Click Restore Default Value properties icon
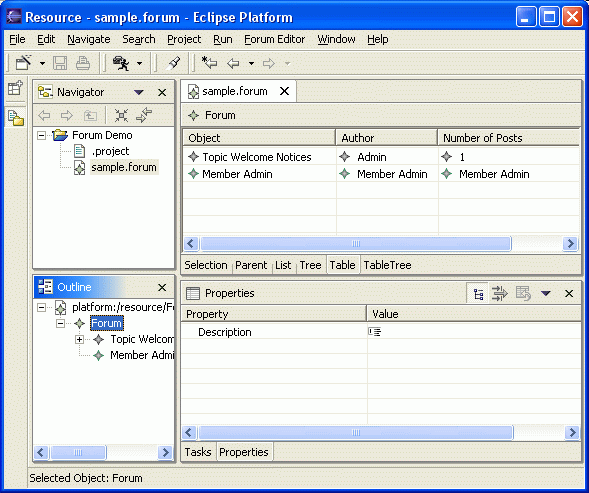Screen dimensions: 589x493 pyautogui.click(x=523, y=293)
